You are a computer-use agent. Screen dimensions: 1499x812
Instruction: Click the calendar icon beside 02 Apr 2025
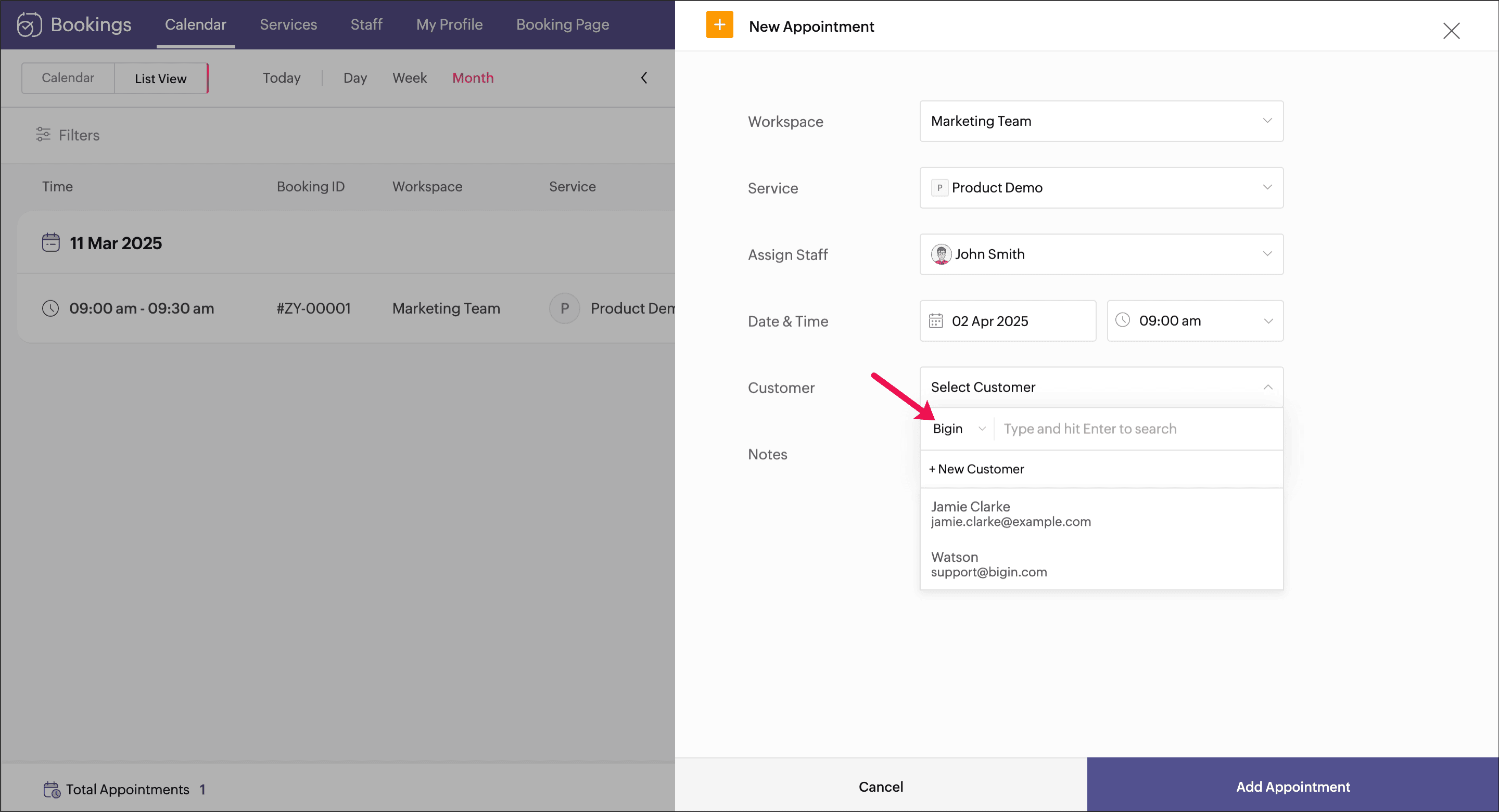tap(936, 321)
